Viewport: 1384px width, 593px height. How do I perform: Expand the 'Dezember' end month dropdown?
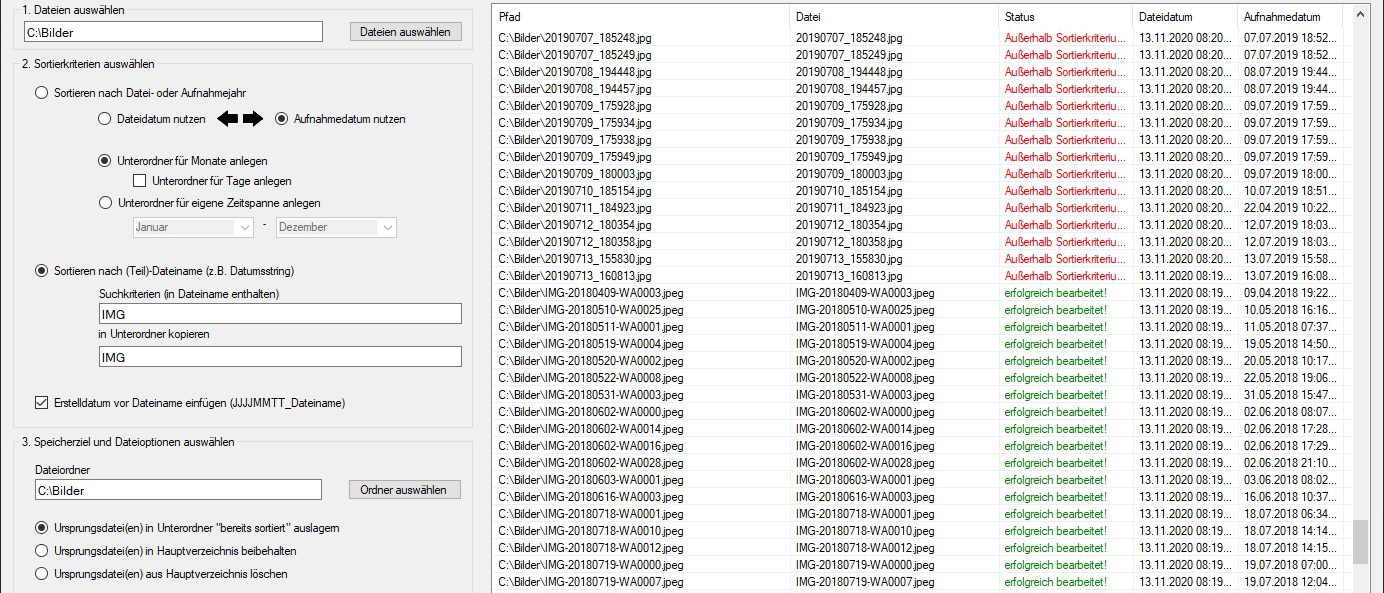(x=336, y=227)
